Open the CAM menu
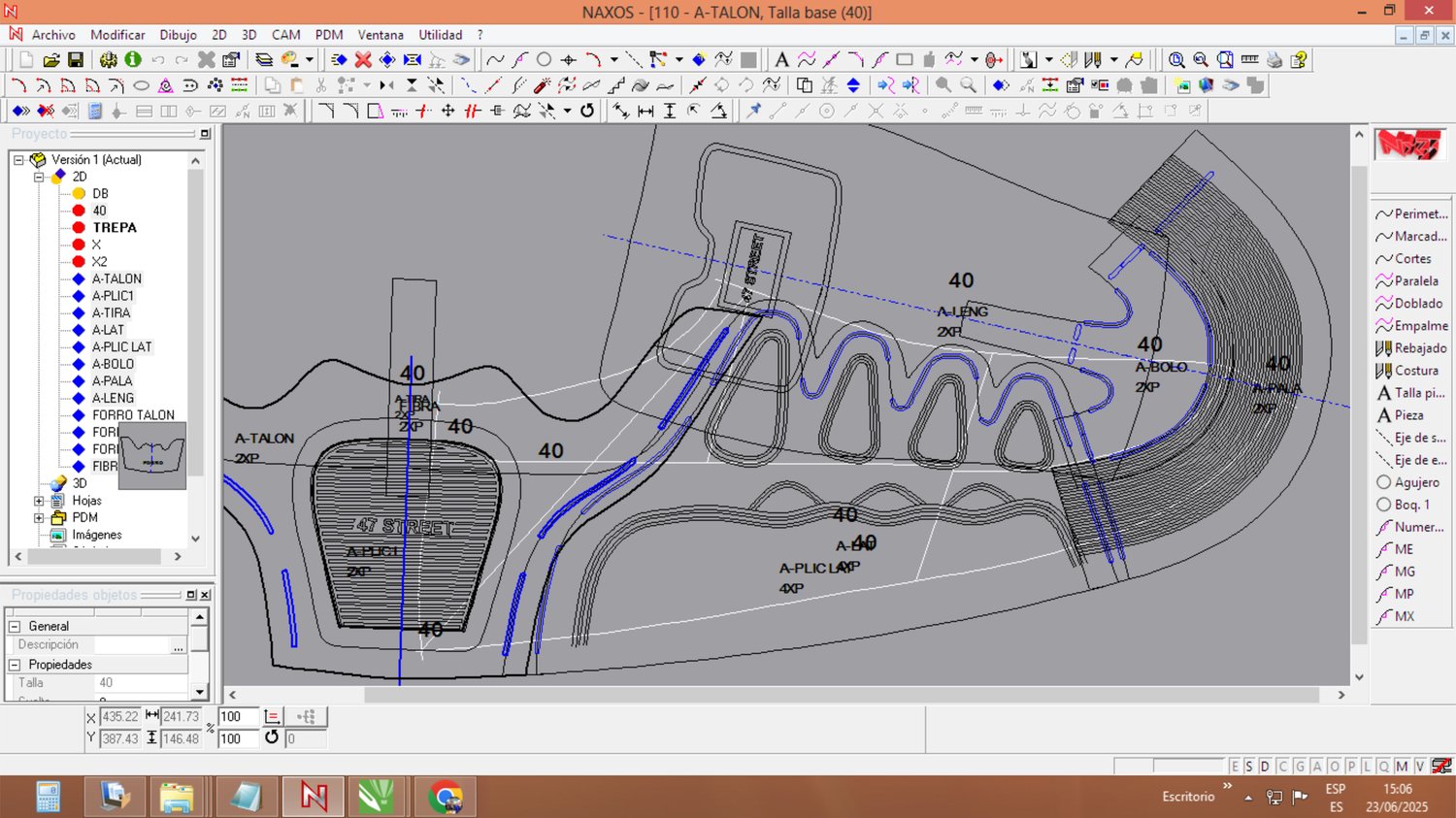 pos(285,35)
